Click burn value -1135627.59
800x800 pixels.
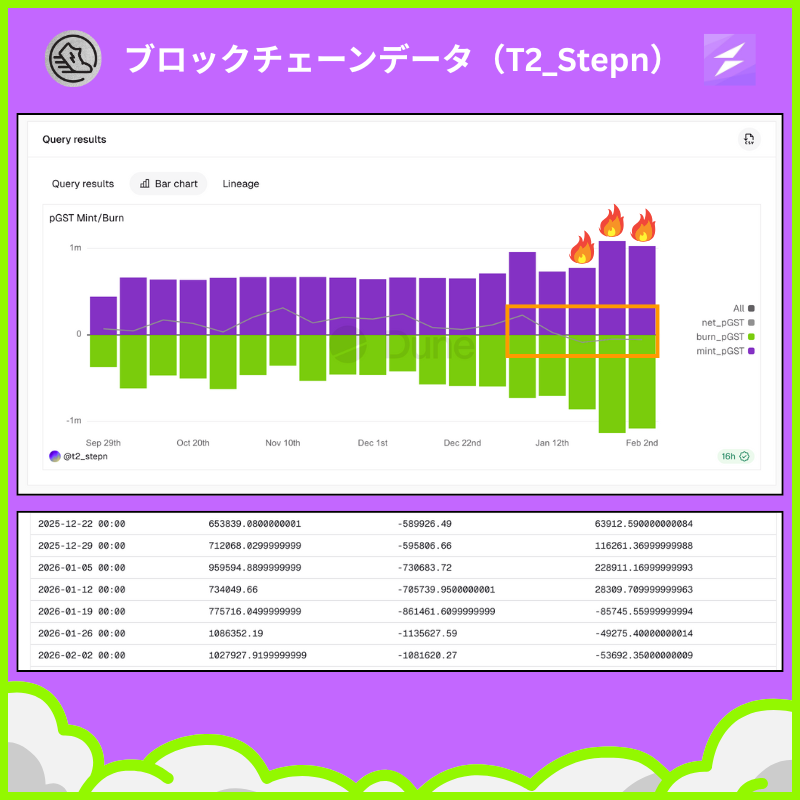(x=427, y=634)
